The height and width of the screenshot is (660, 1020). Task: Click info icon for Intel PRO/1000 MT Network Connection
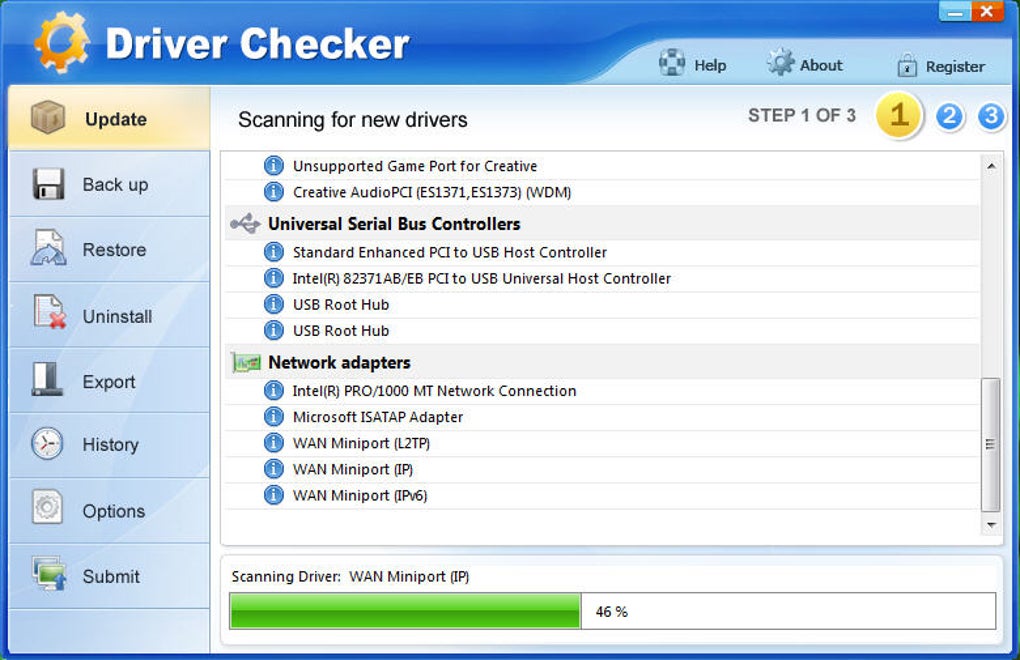pos(274,390)
